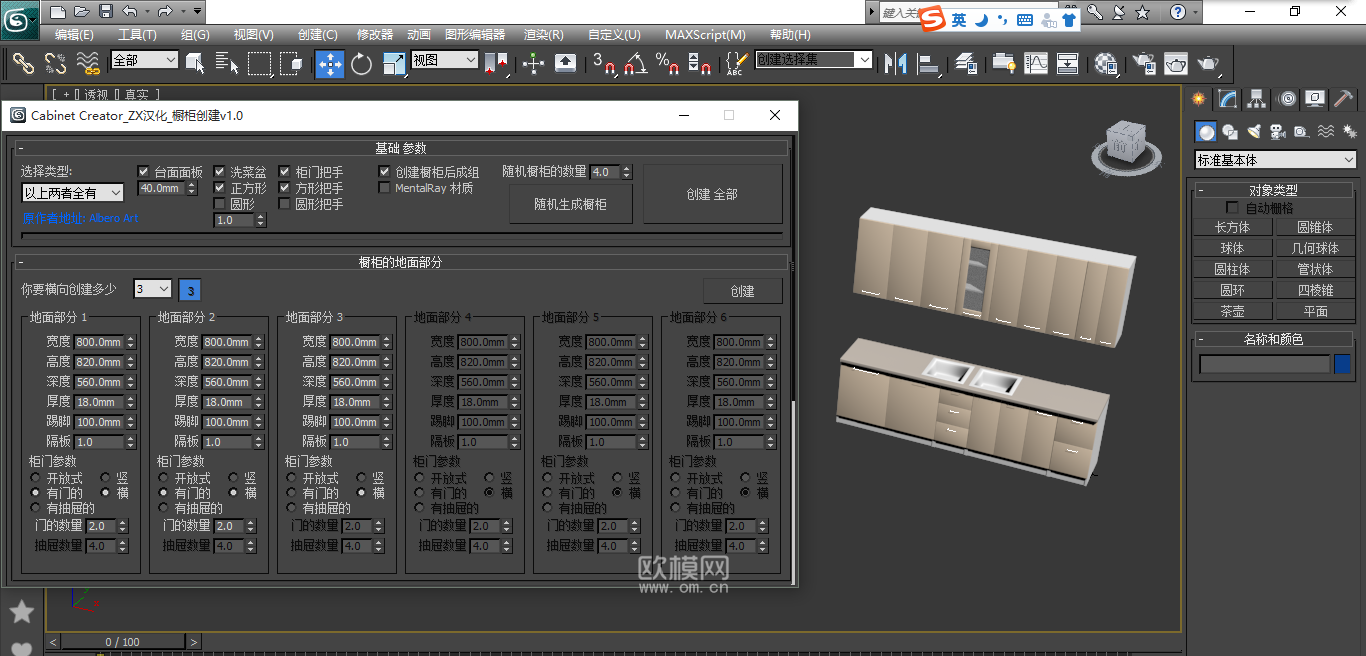Click the 随机生成橱柜 button
The width and height of the screenshot is (1366, 656).
tap(570, 204)
